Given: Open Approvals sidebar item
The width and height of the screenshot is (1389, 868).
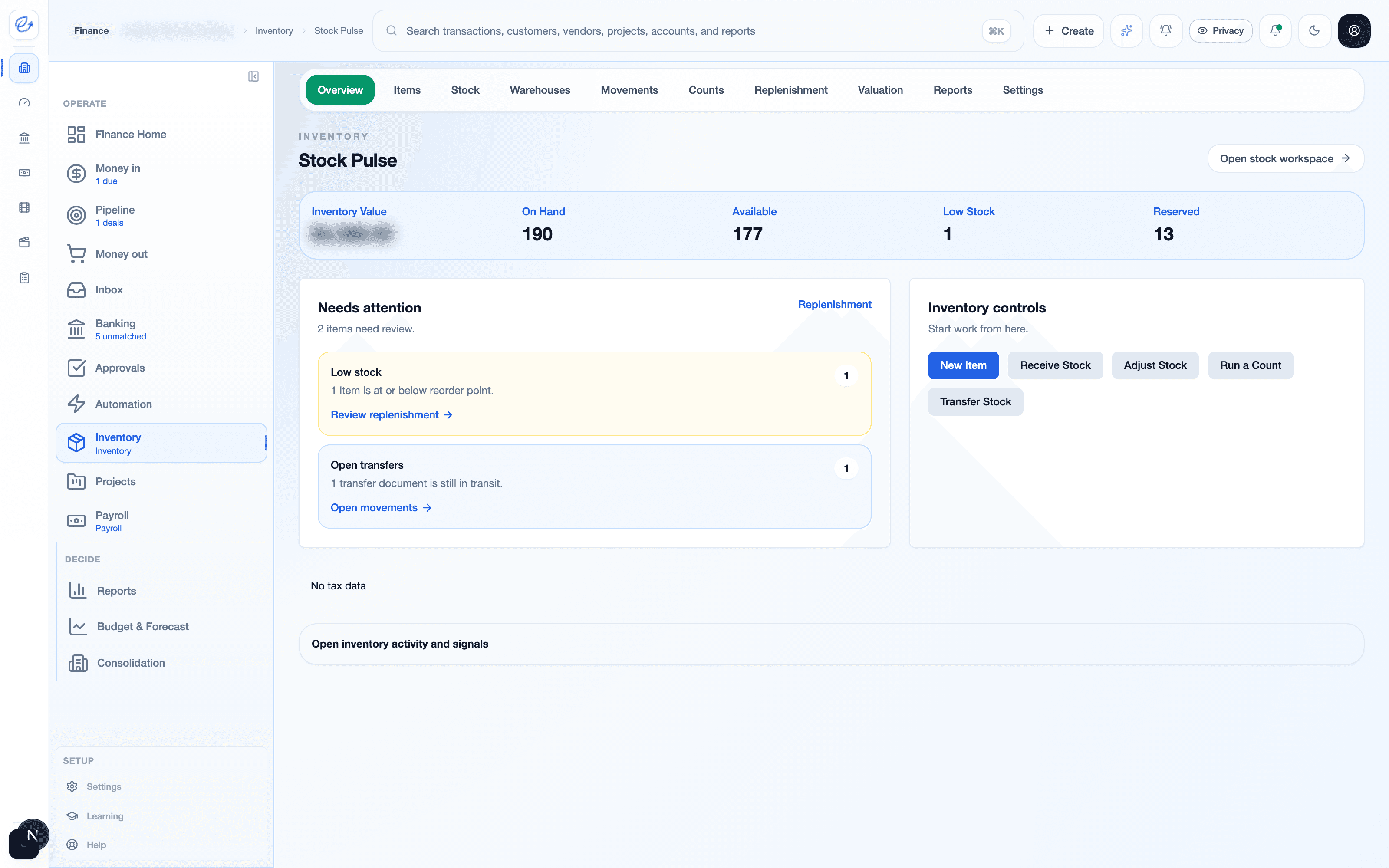Looking at the screenshot, I should pos(161,368).
